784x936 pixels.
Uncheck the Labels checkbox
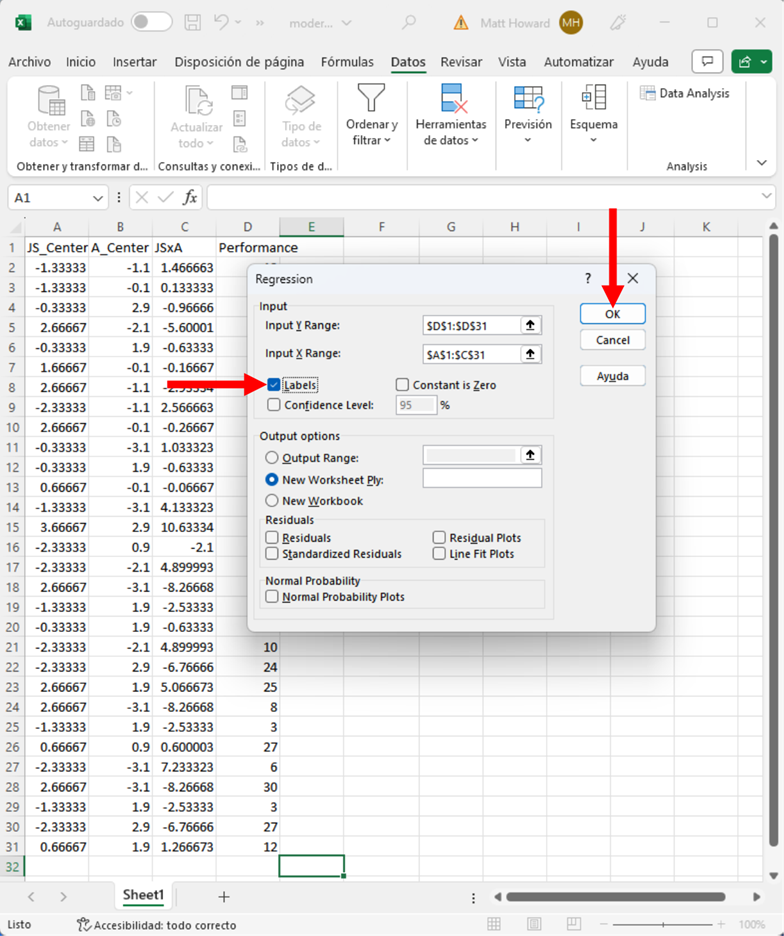pyautogui.click(x=274, y=385)
